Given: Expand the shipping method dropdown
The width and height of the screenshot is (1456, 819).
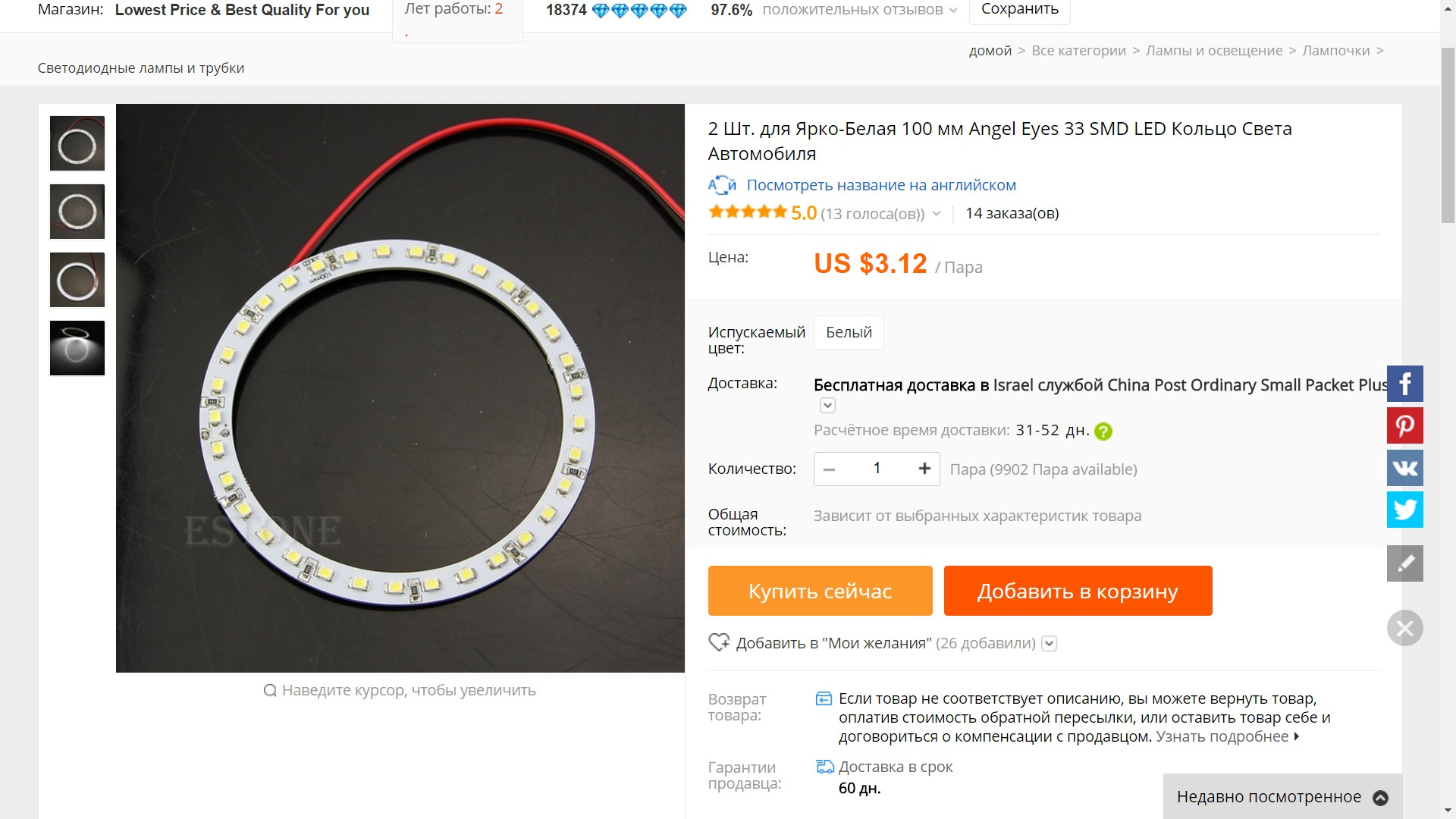Looking at the screenshot, I should point(827,406).
